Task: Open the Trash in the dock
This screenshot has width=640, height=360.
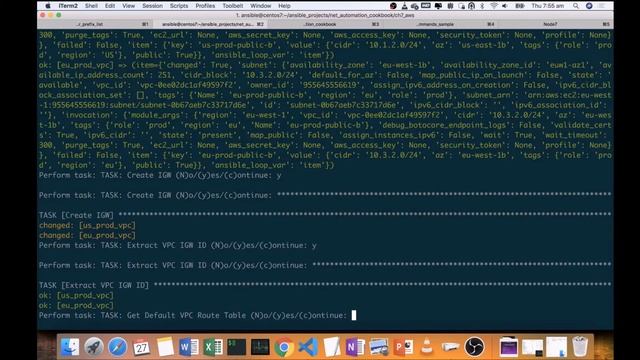Action: [x=580, y=347]
